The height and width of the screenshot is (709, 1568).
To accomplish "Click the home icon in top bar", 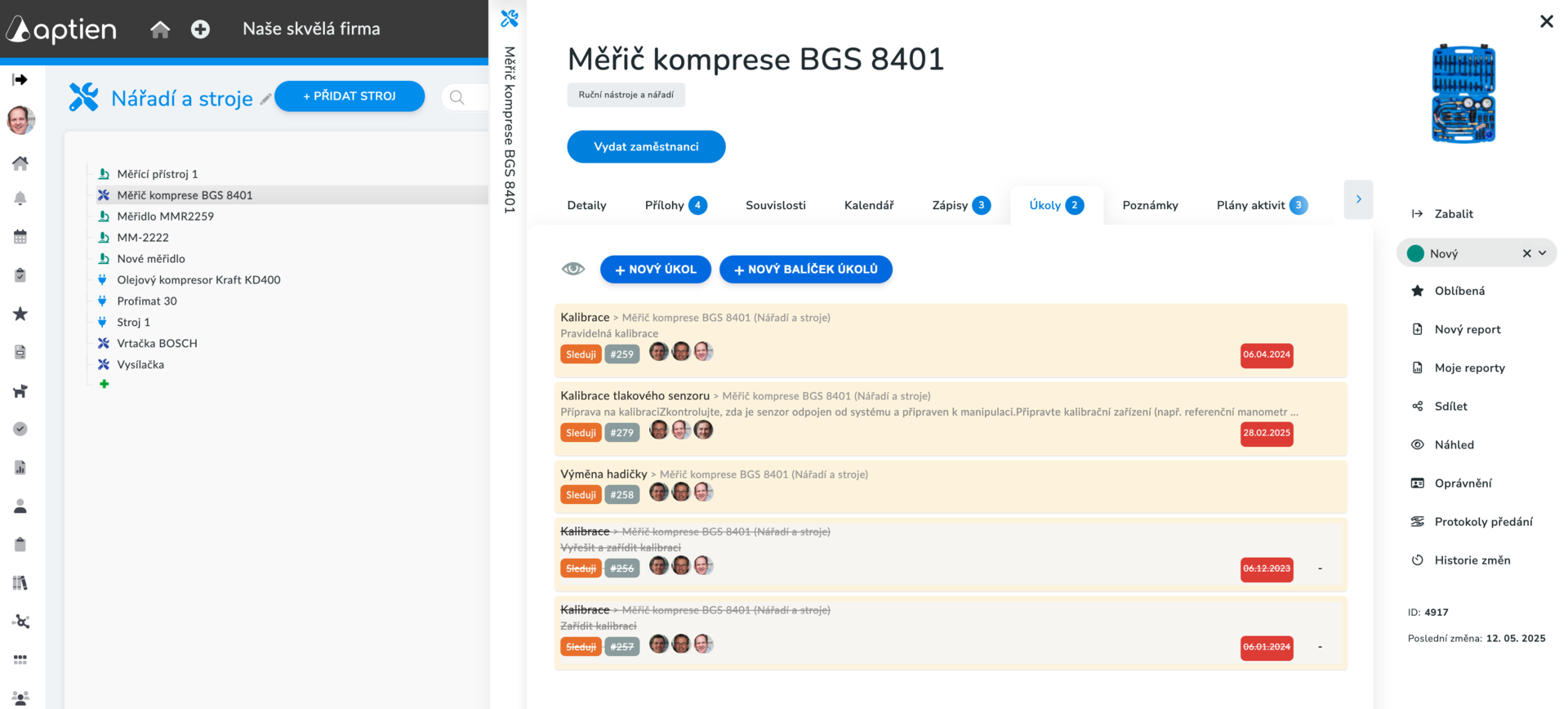I will pos(160,29).
